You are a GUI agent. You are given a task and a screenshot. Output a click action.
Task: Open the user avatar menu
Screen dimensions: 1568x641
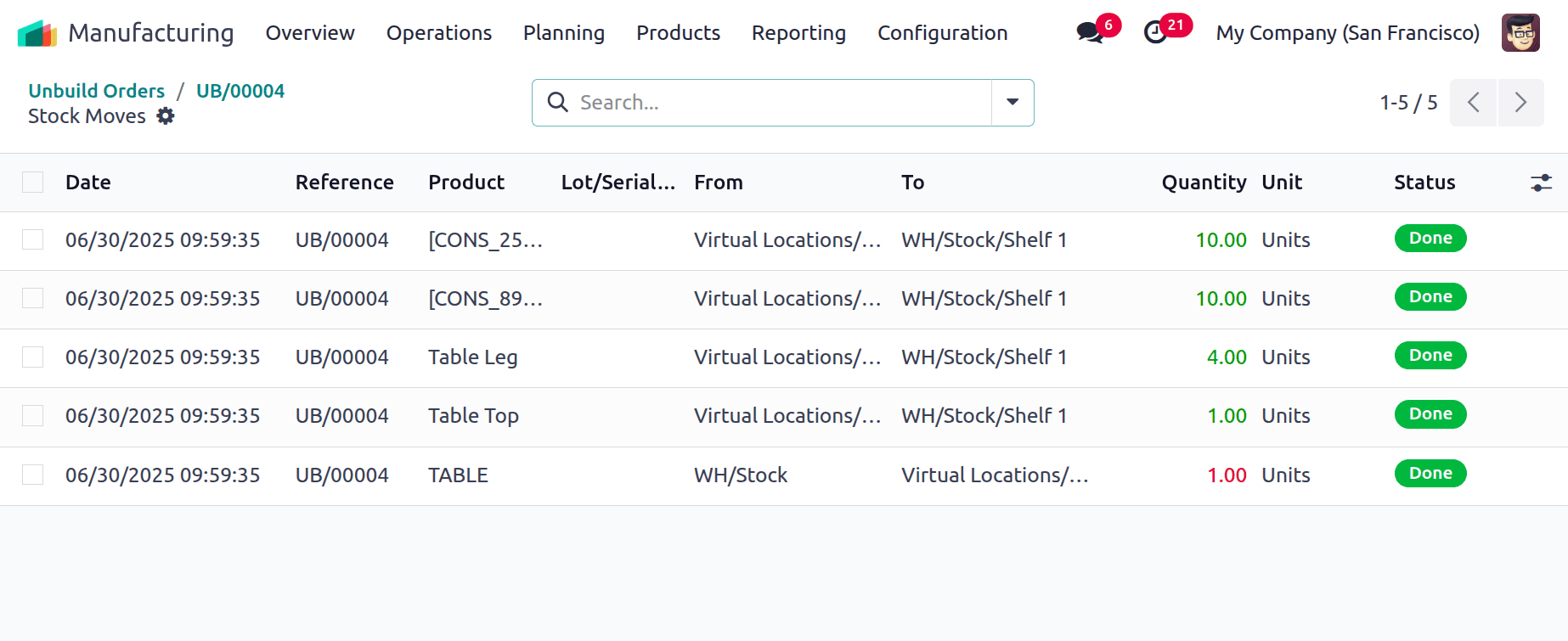(x=1520, y=33)
